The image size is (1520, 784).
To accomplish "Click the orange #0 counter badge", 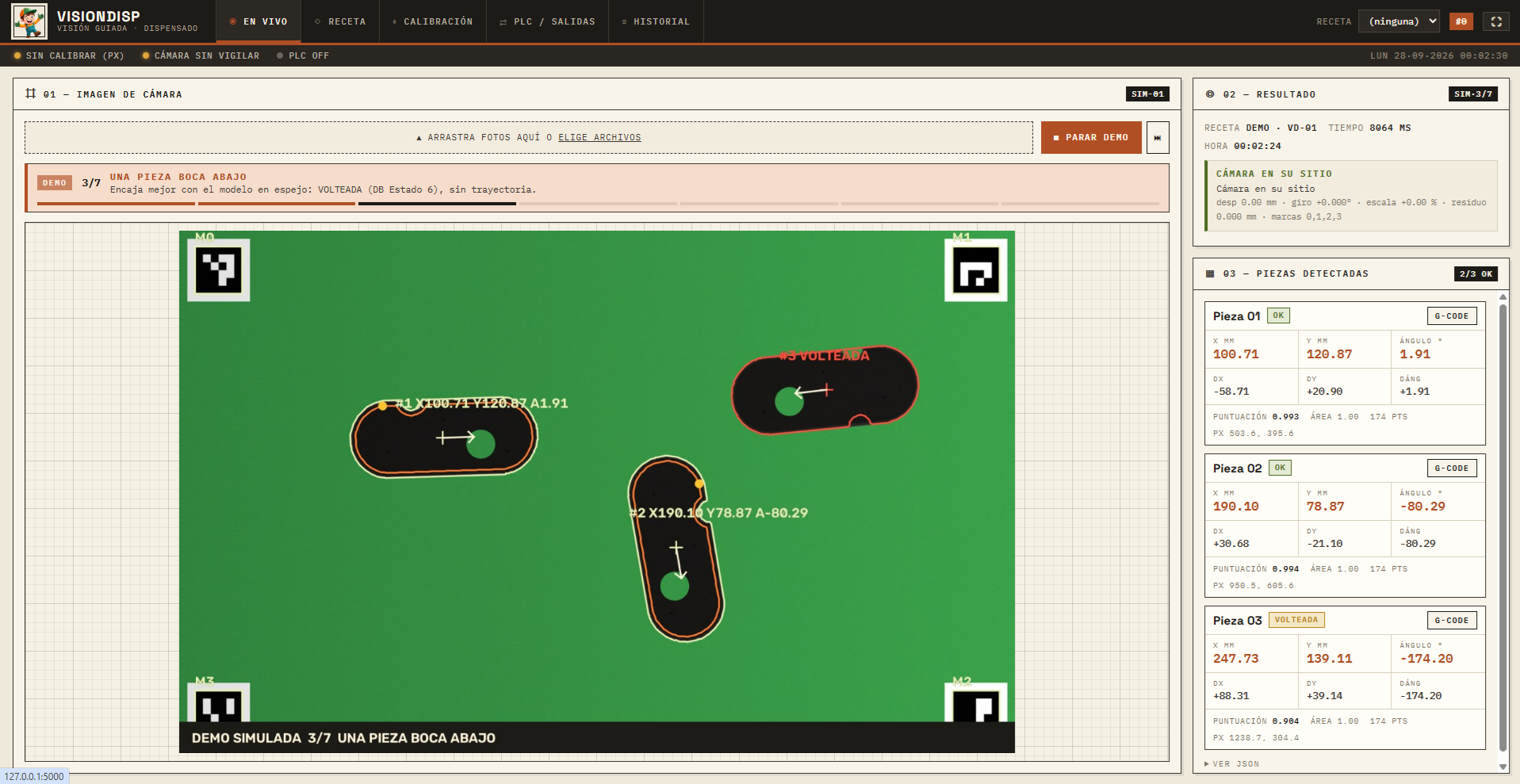I will [1461, 21].
